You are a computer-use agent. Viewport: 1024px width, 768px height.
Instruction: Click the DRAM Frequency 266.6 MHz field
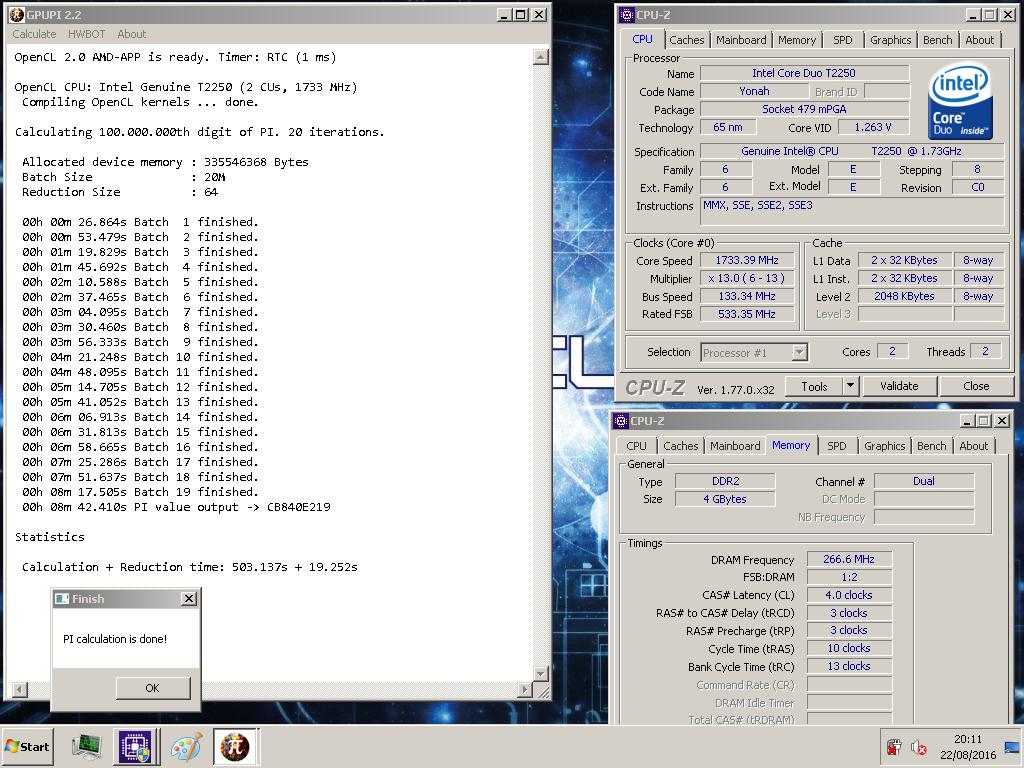(x=849, y=559)
